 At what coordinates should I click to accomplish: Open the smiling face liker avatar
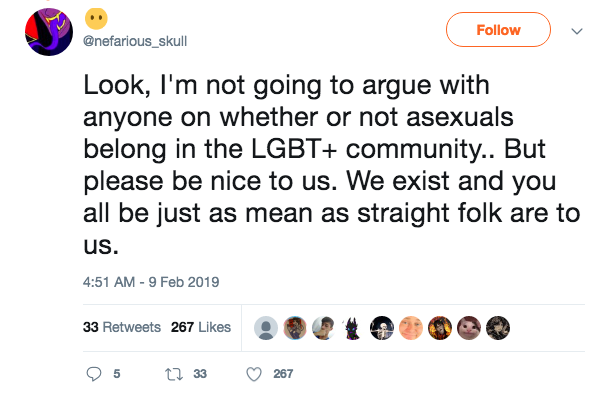coord(411,328)
